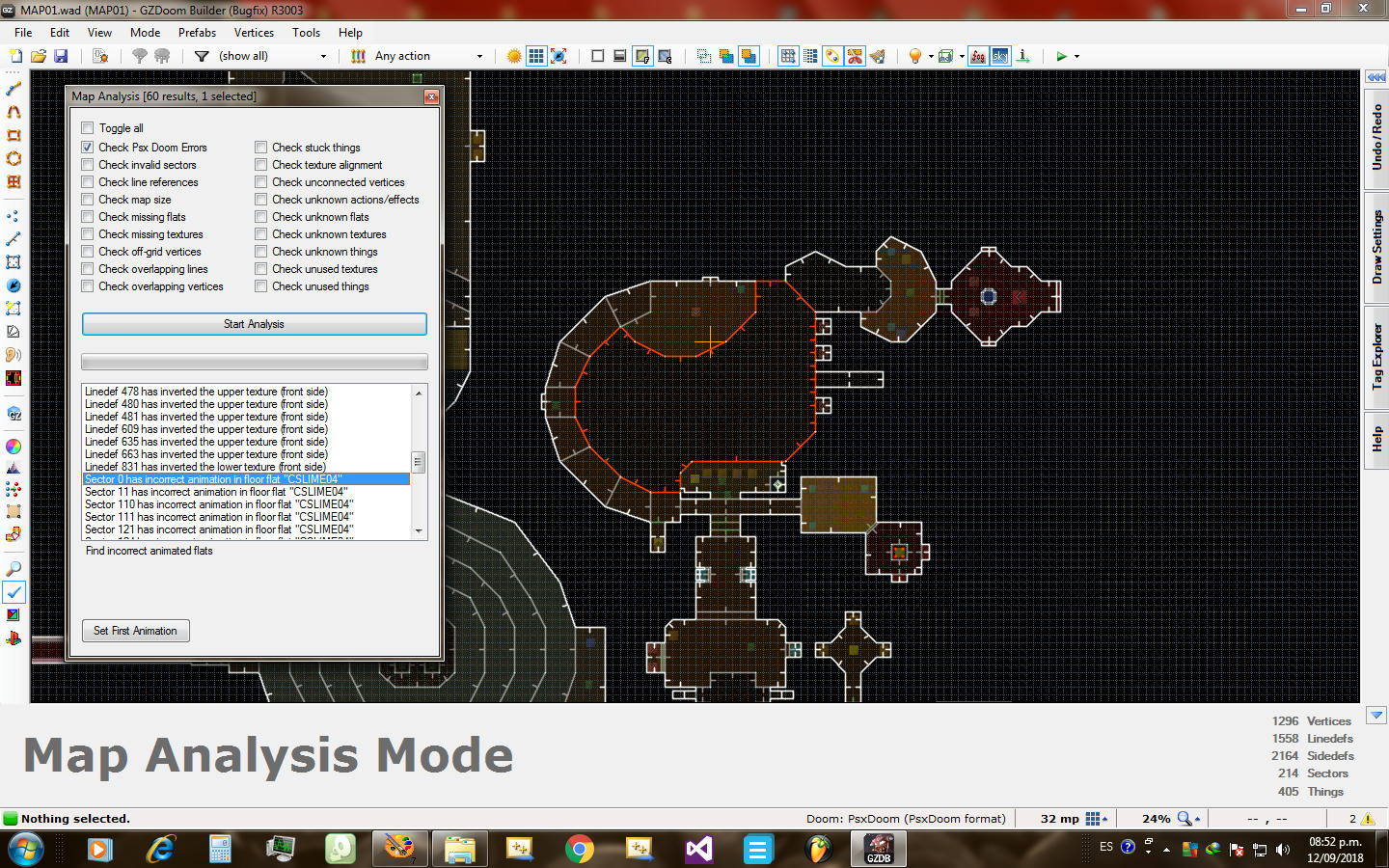Select the Draw Rectangle tool in sidebar
The height and width of the screenshot is (868, 1389).
point(14,135)
